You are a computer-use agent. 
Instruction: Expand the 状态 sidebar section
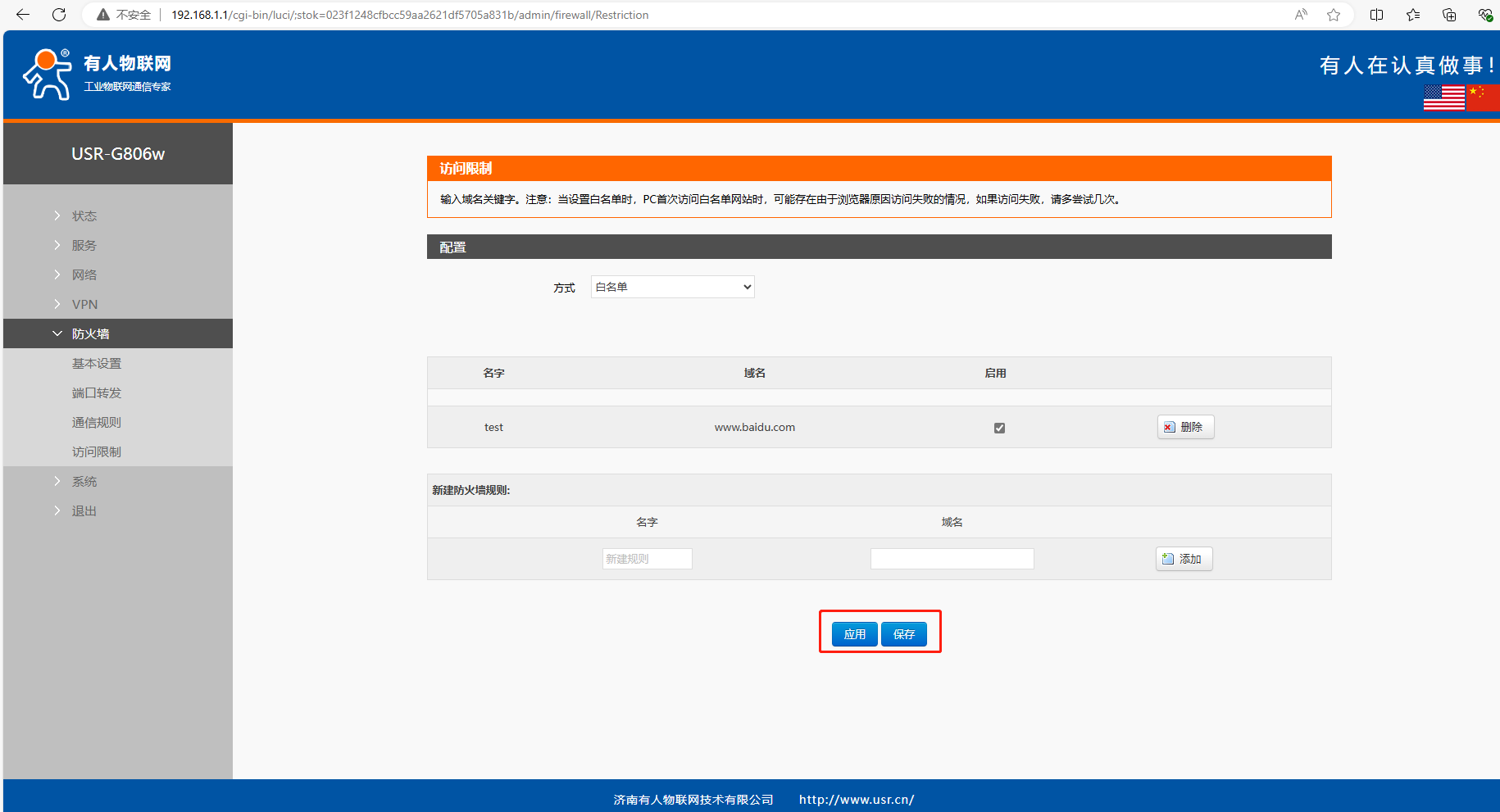84,215
